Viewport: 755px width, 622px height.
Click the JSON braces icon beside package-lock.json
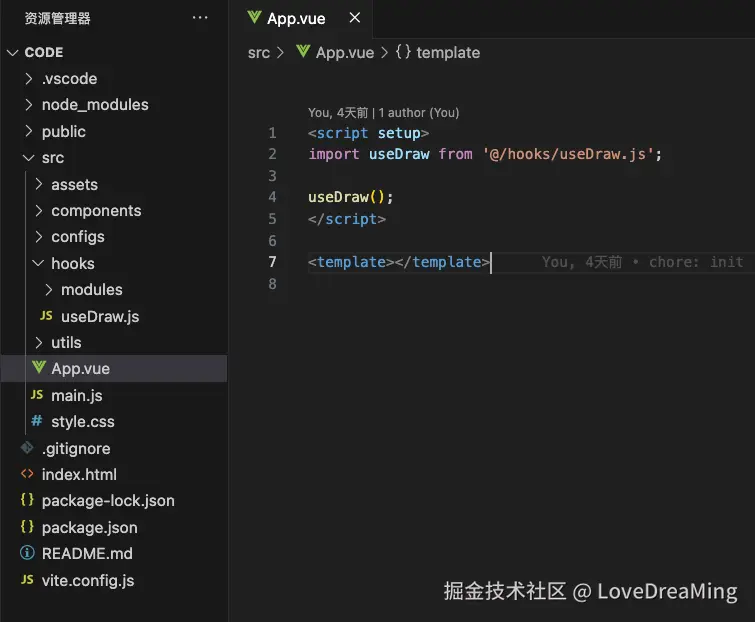coord(27,500)
